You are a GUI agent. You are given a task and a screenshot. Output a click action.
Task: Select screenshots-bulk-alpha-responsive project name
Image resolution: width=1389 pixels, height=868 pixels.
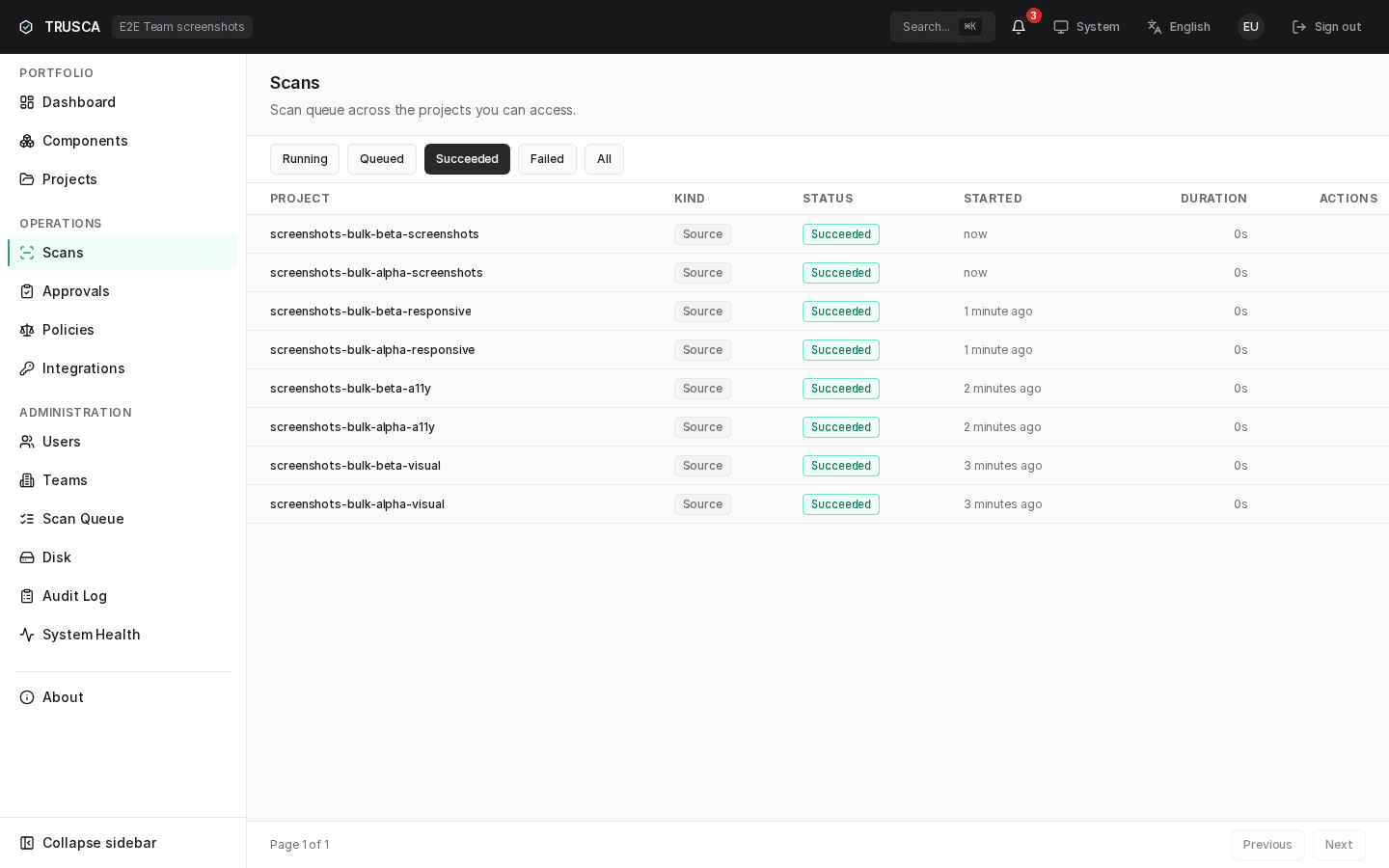[372, 350]
